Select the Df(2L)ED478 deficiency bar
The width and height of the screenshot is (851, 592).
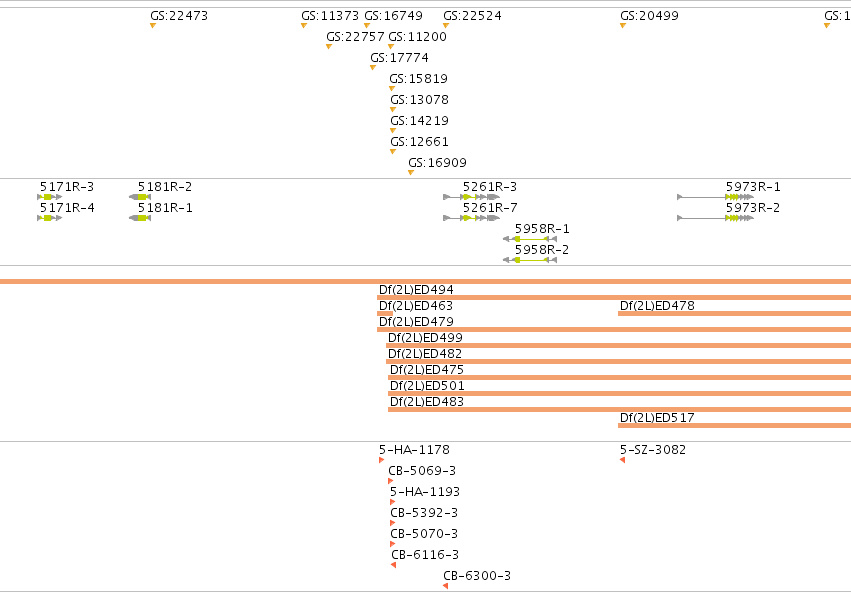point(734,314)
